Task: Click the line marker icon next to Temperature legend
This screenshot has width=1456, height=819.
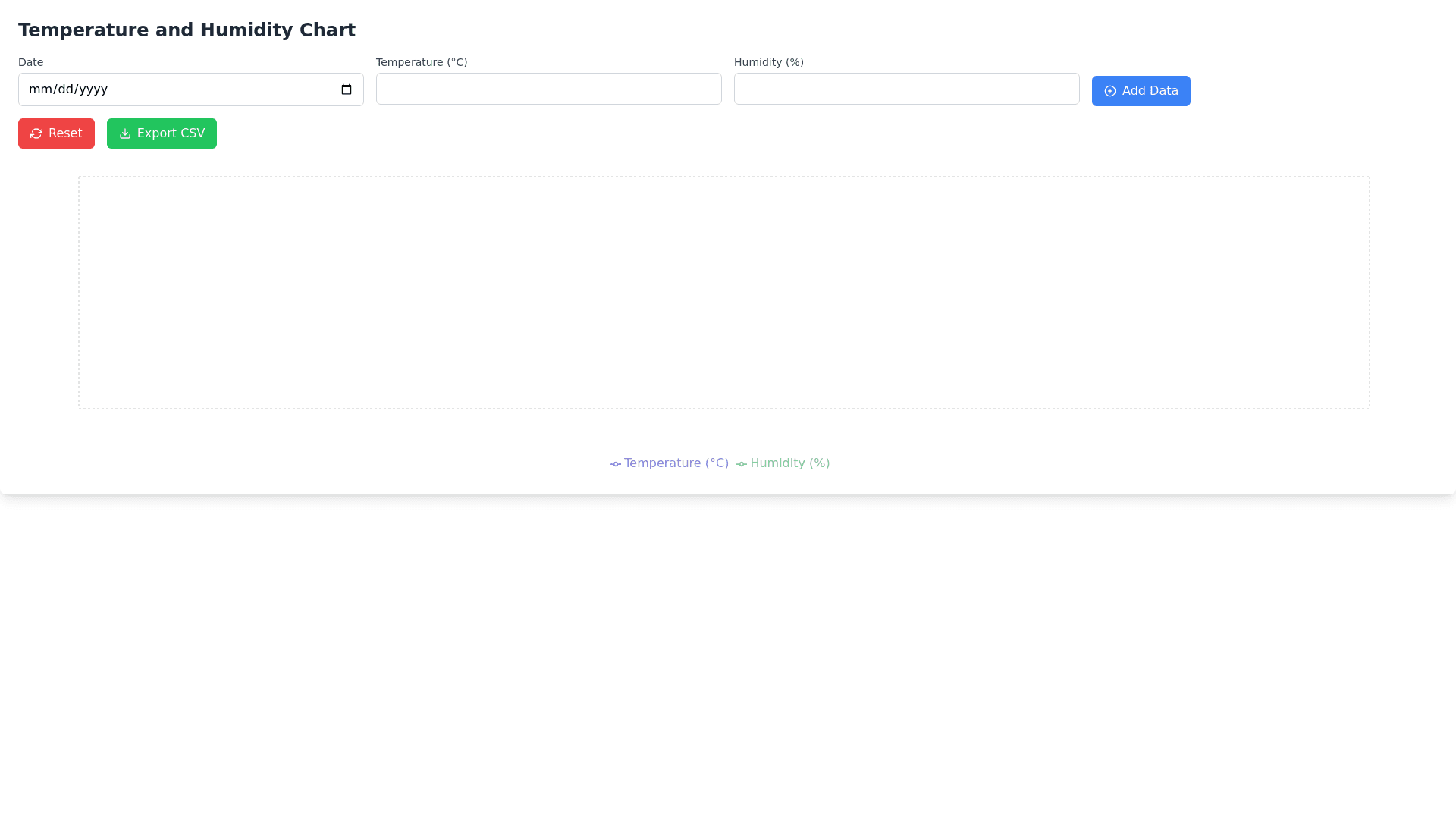Action: (x=616, y=463)
